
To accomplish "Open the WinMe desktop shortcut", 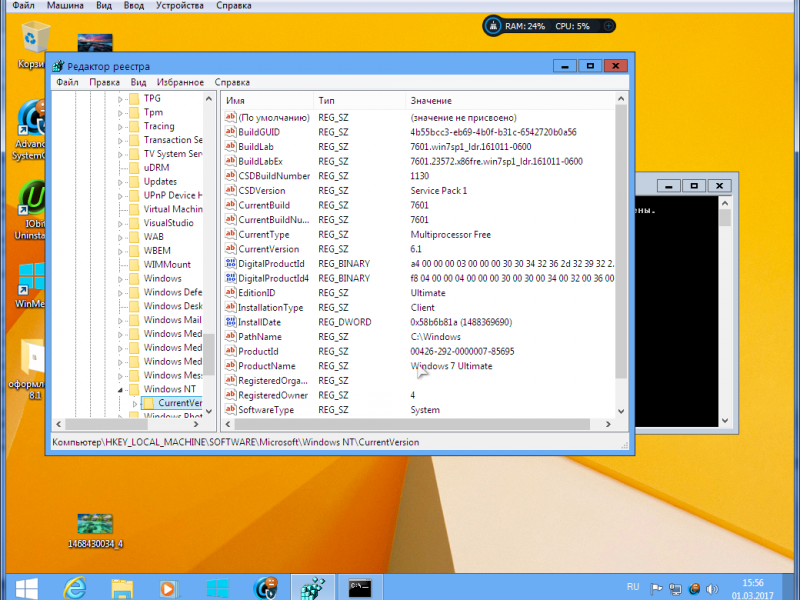I will pos(31,286).
